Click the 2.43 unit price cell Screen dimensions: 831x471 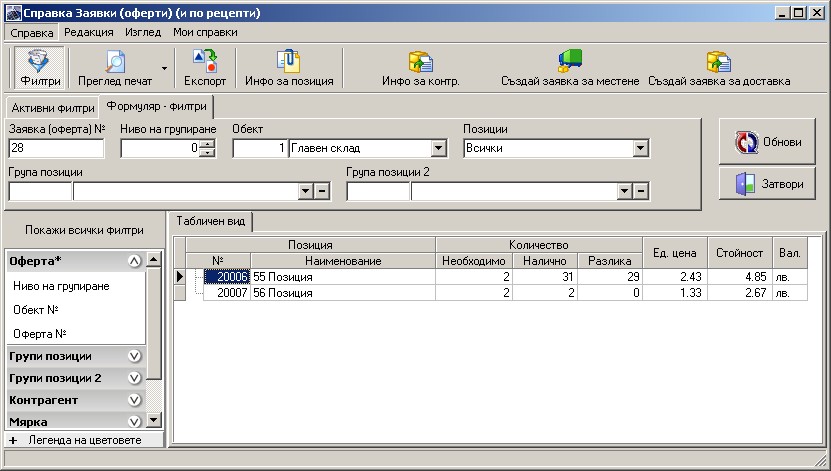point(675,277)
